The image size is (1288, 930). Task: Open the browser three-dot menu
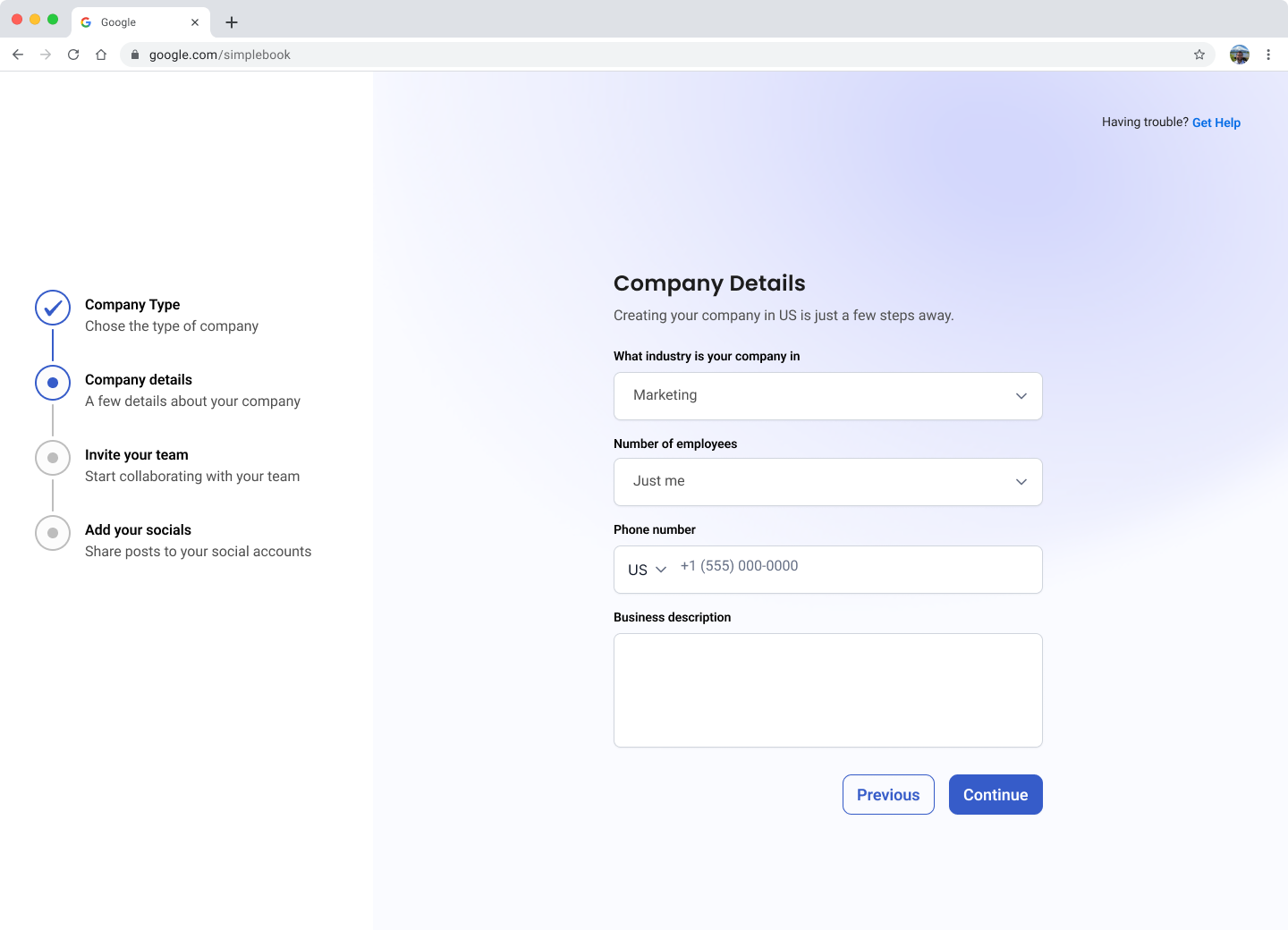tap(1268, 55)
